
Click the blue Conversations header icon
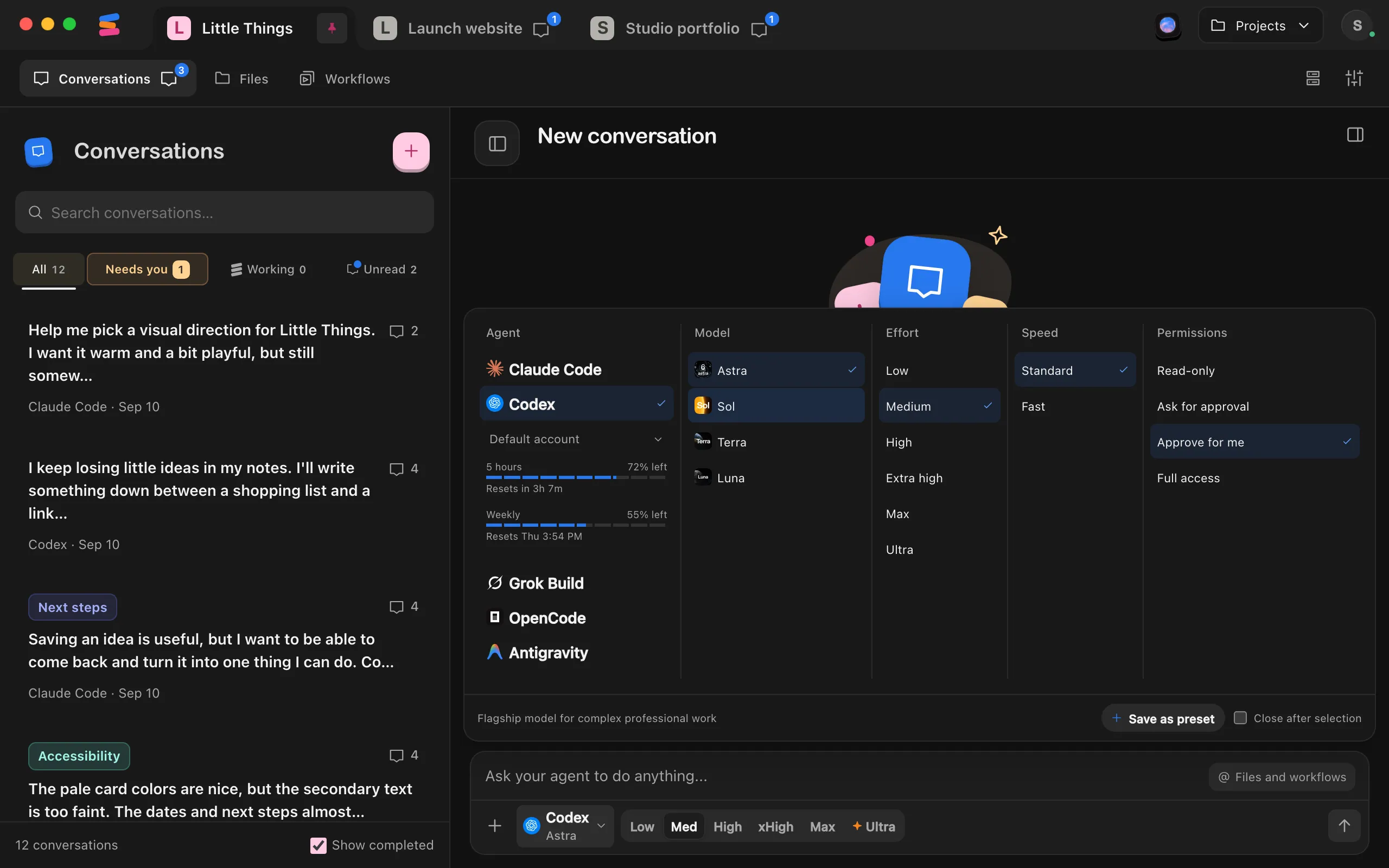(39, 151)
